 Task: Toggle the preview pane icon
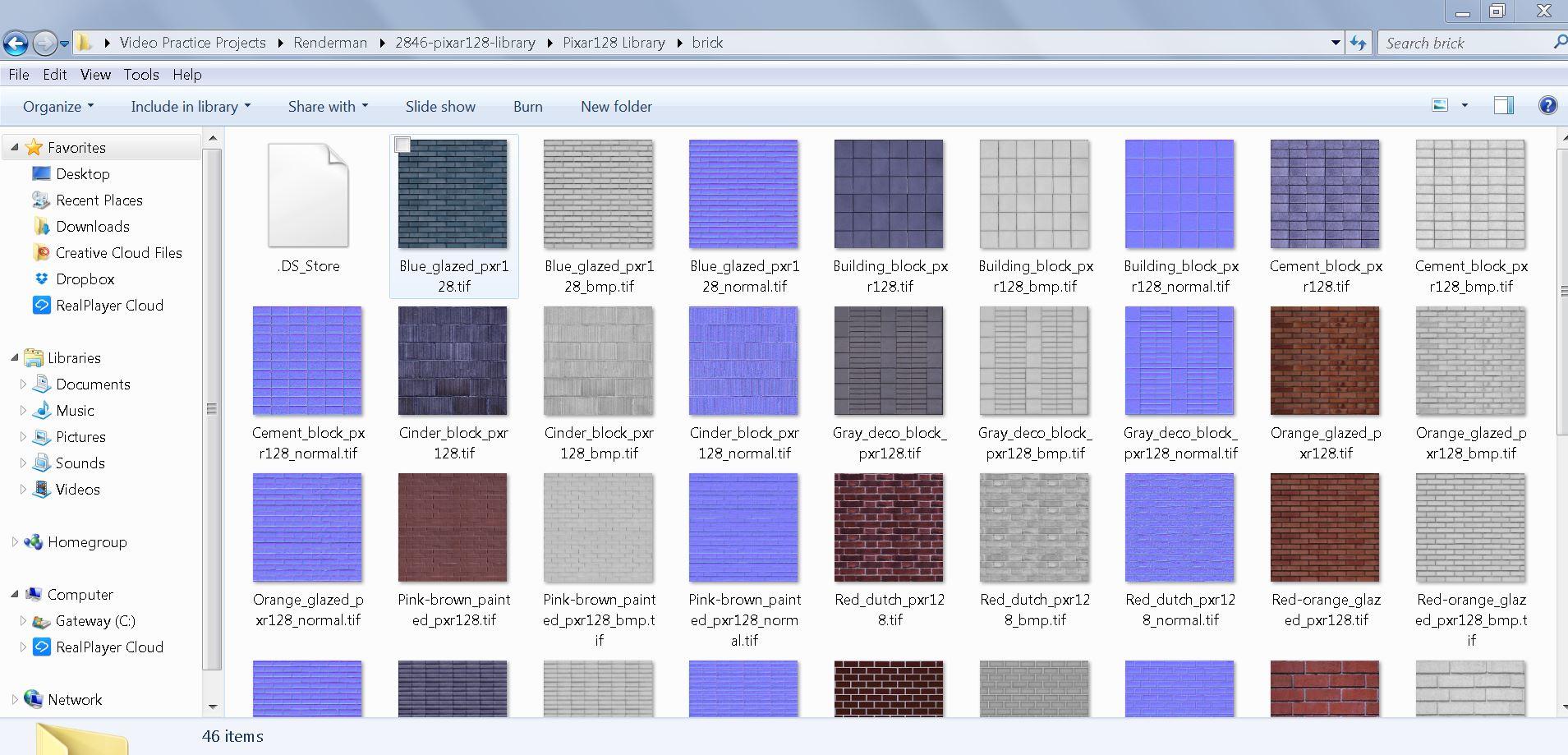point(1503,105)
